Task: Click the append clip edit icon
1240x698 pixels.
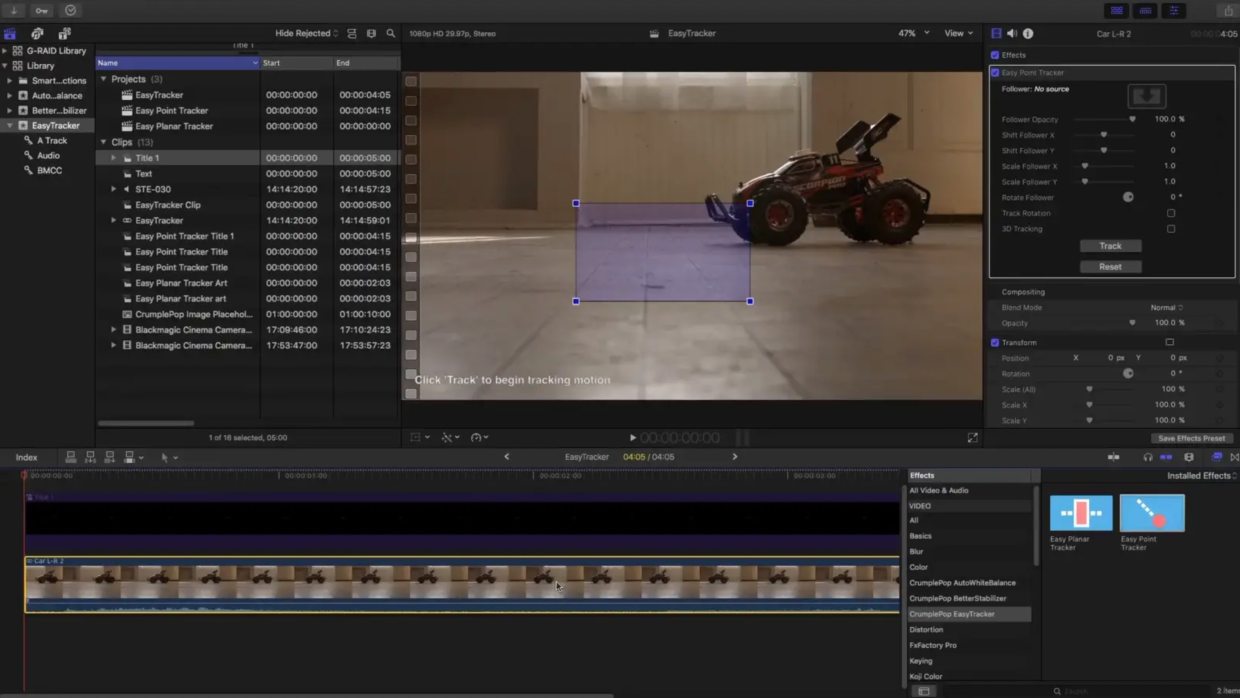Action: pos(110,457)
